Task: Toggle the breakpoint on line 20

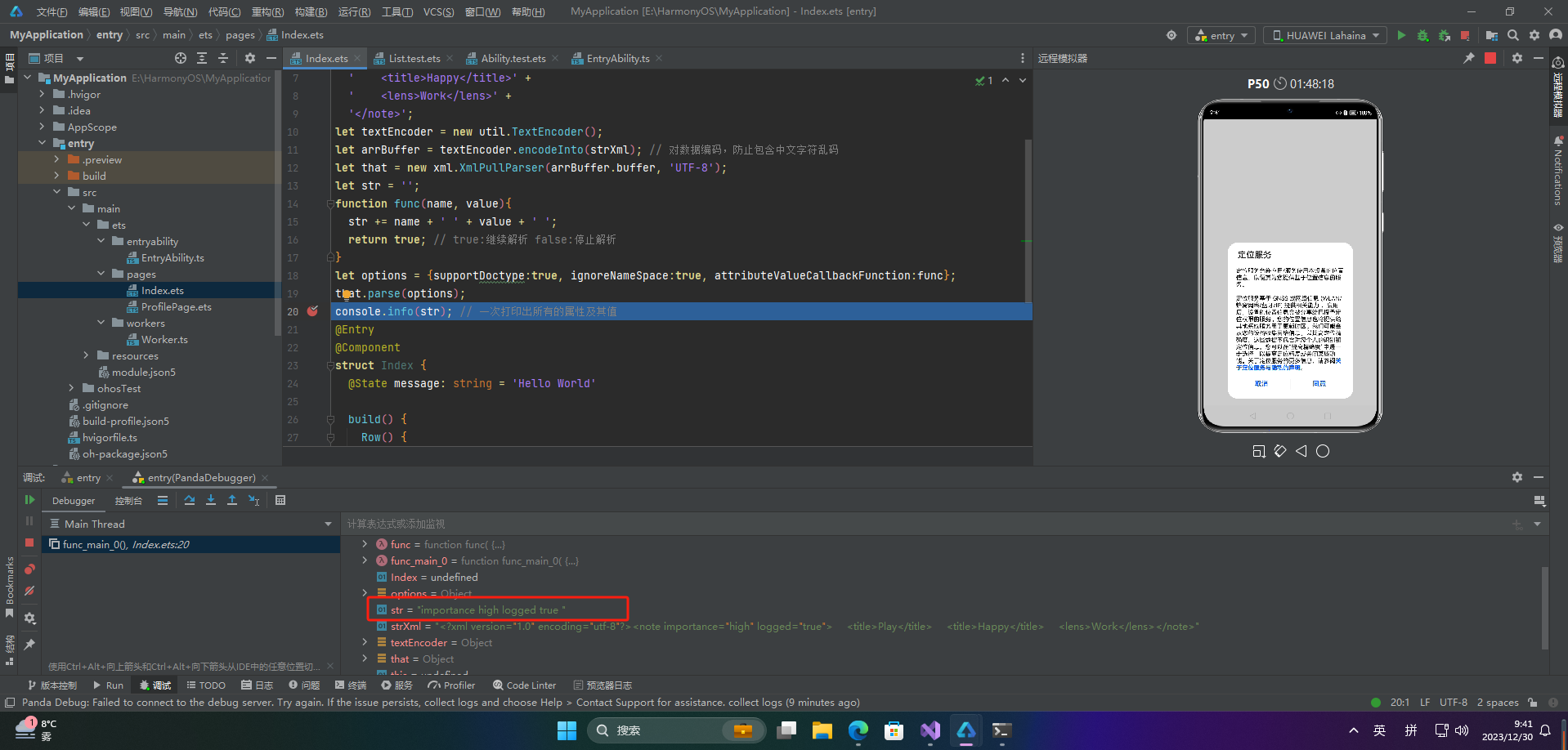Action: coord(312,311)
